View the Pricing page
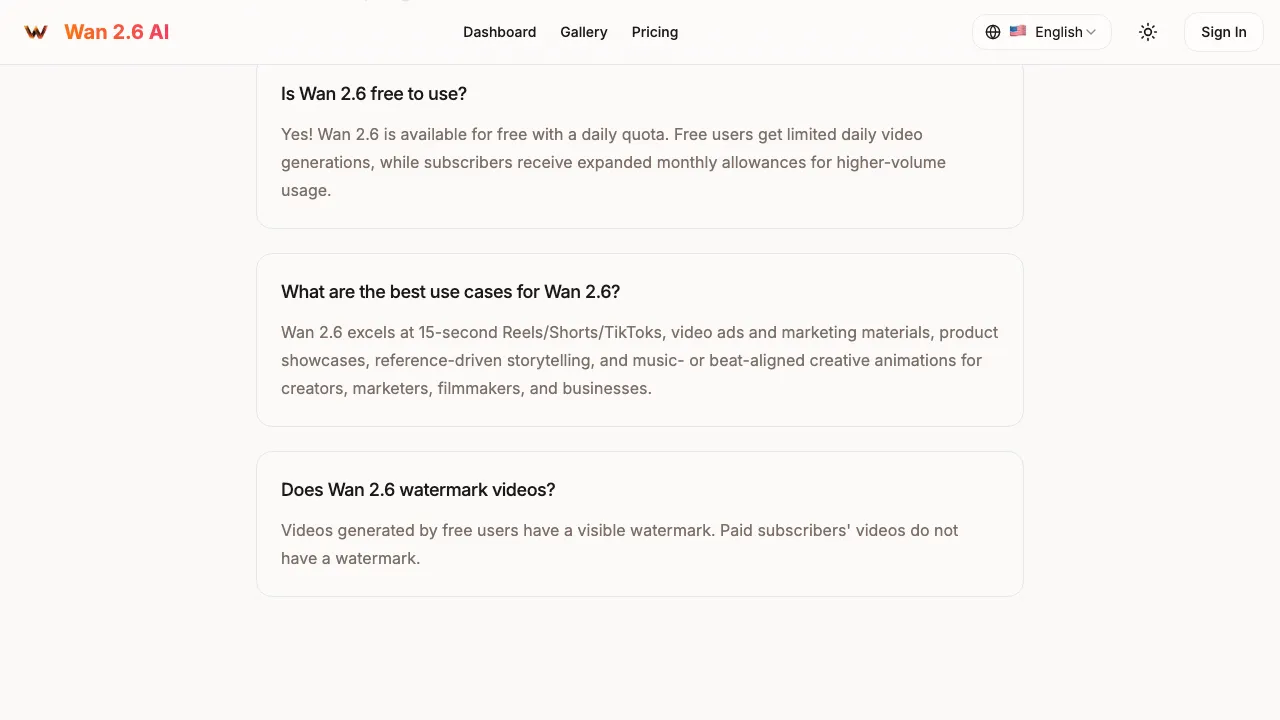Screen dimensions: 1280x720 [654, 32]
